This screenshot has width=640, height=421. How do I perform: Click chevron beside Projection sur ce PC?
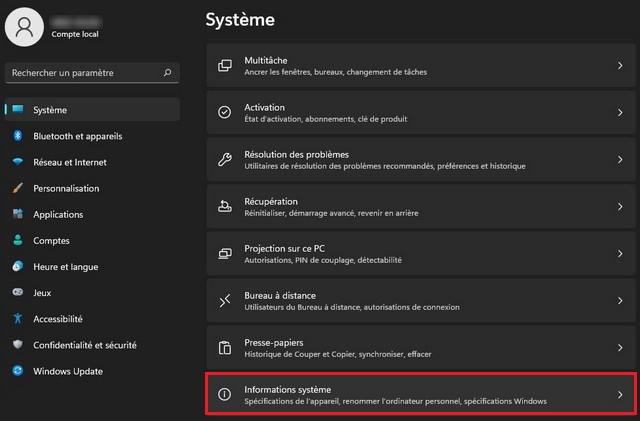620,254
